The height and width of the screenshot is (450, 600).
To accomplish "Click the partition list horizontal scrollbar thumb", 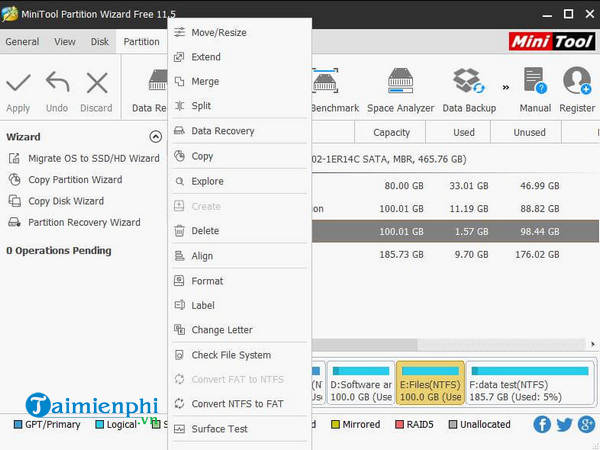I will [364, 344].
